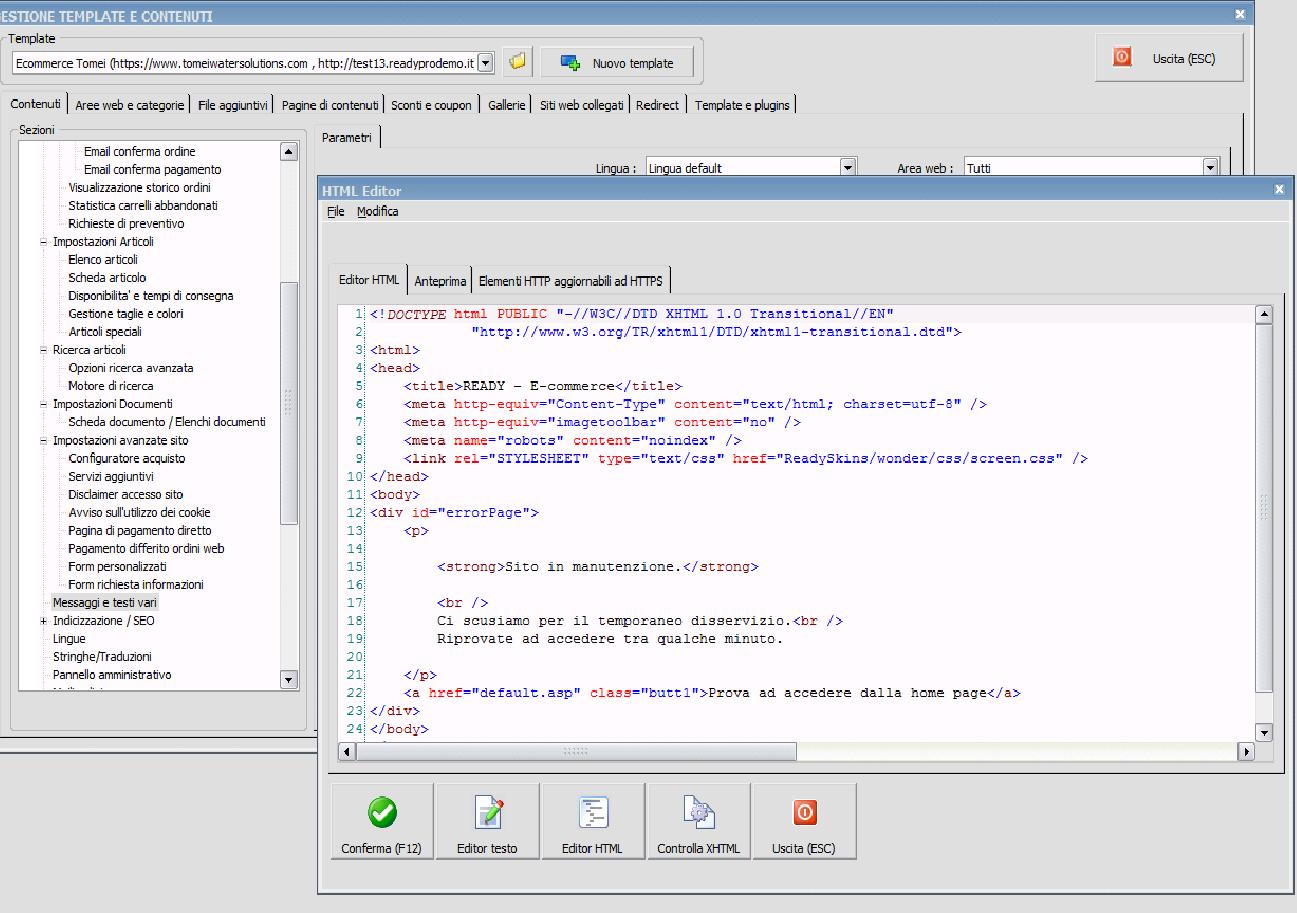This screenshot has width=1297, height=913.
Task: Select Avviso sull'utilizzo dei cookie item
Action: click(x=139, y=513)
